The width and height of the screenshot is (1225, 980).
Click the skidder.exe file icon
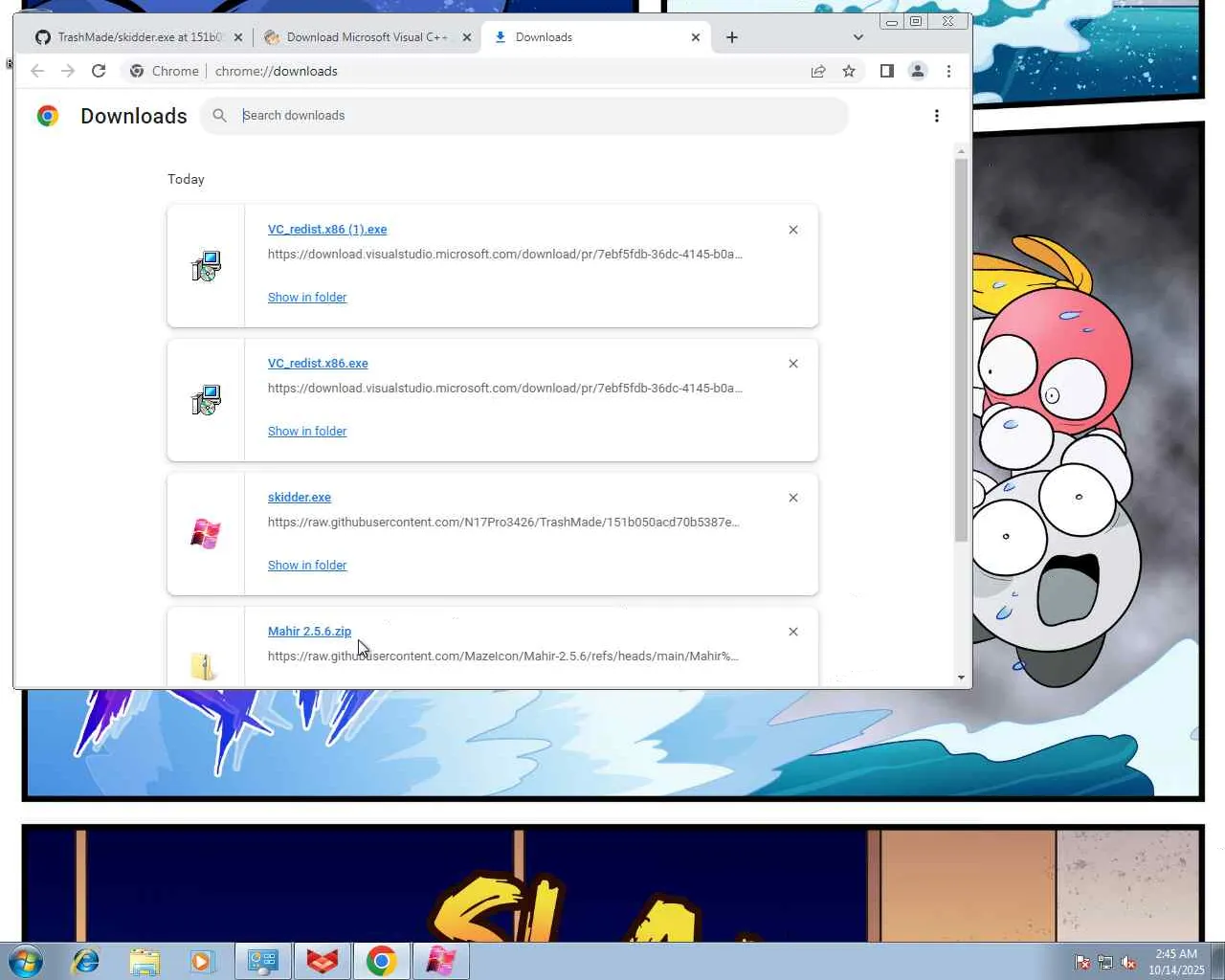coord(206,534)
